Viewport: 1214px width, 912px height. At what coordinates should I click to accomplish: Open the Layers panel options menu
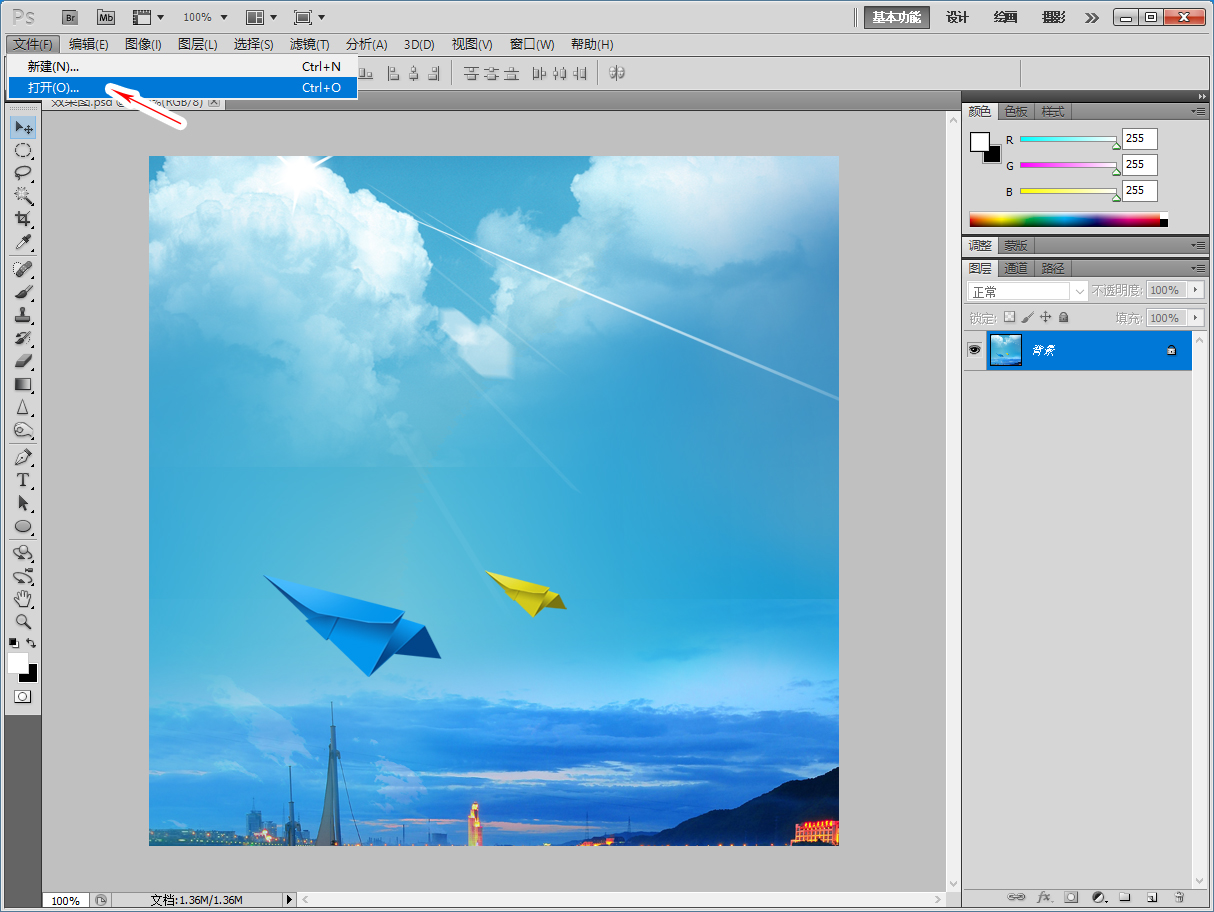pyautogui.click(x=1197, y=268)
